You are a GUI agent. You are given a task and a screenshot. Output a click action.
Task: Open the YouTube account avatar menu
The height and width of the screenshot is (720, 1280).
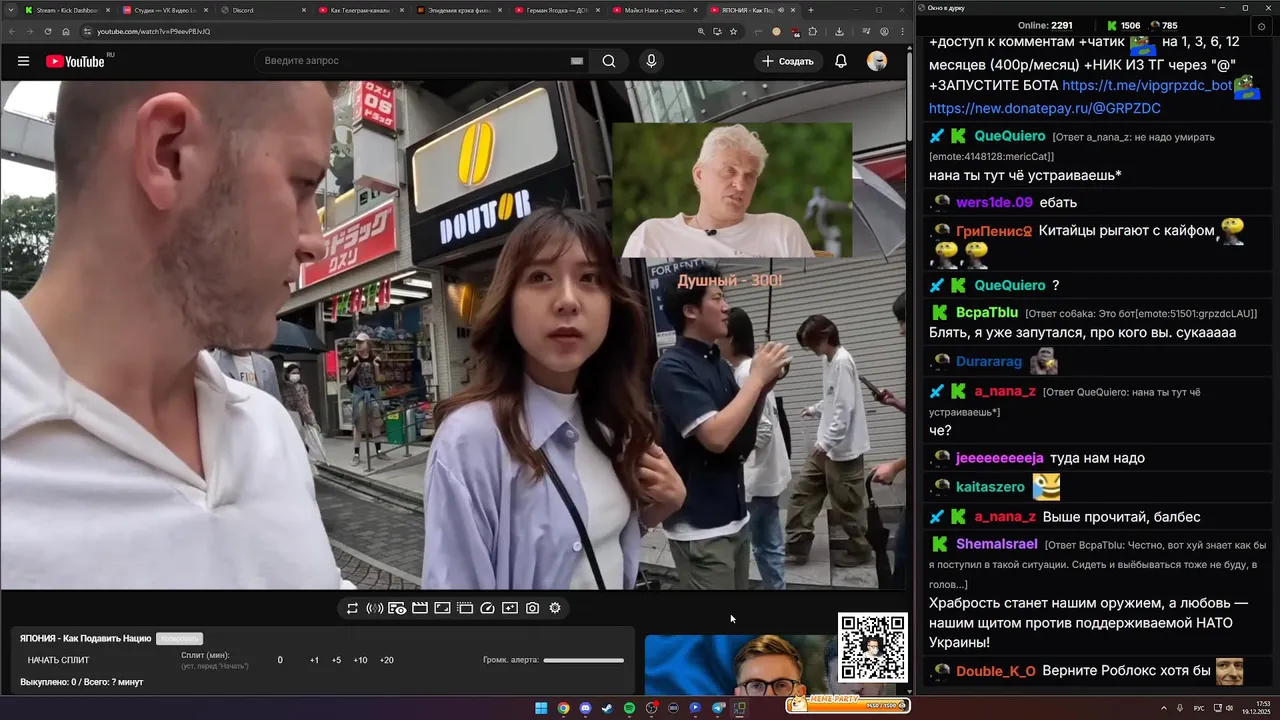[x=877, y=61]
